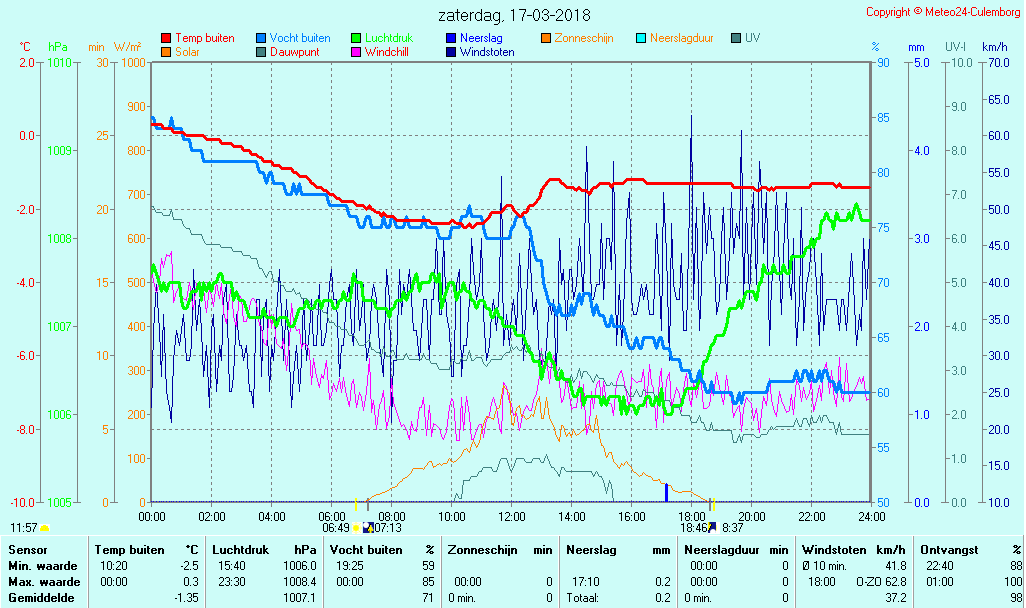Click the moon icon after 18:46
Image resolution: width=1026 pixels, height=608 pixels.
[713, 527]
